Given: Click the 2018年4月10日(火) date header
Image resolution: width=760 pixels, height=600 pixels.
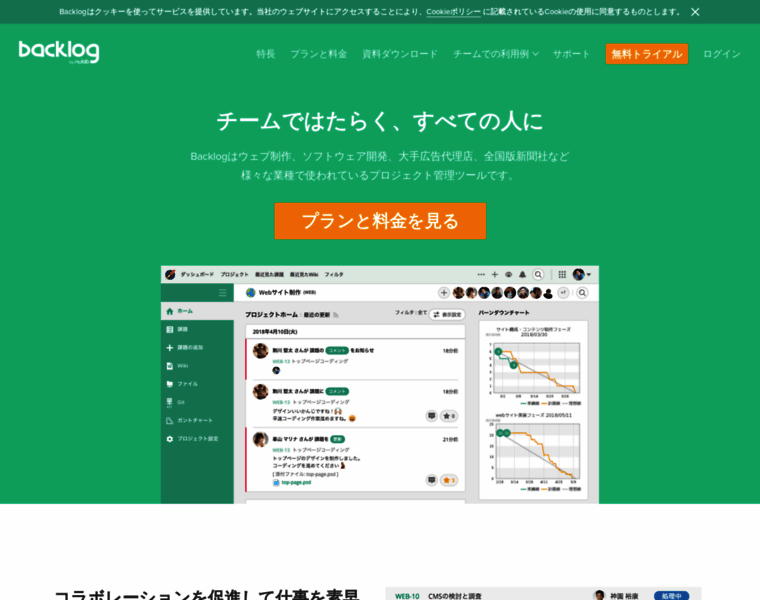Looking at the screenshot, I should [x=275, y=332].
